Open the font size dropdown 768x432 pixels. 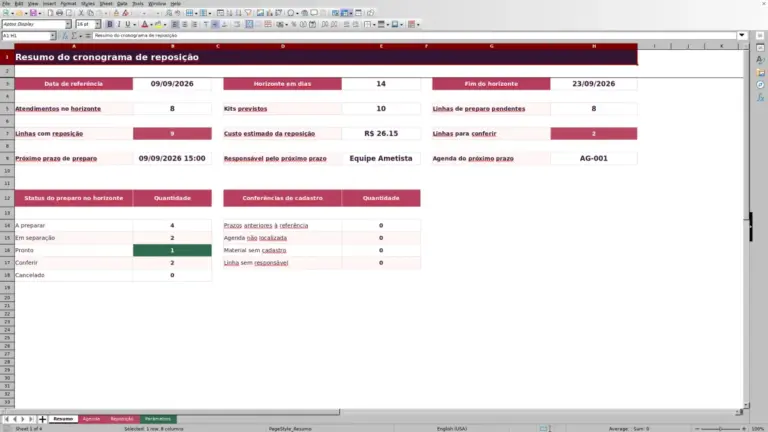pyautogui.click(x=97, y=24)
